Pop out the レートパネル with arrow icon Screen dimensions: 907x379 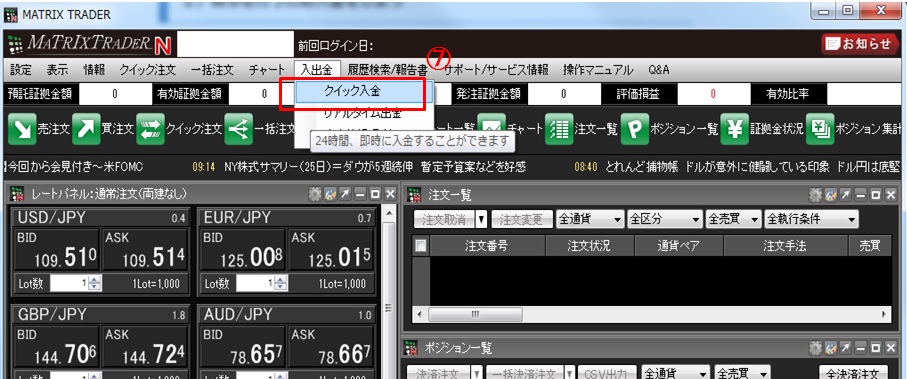pos(345,195)
